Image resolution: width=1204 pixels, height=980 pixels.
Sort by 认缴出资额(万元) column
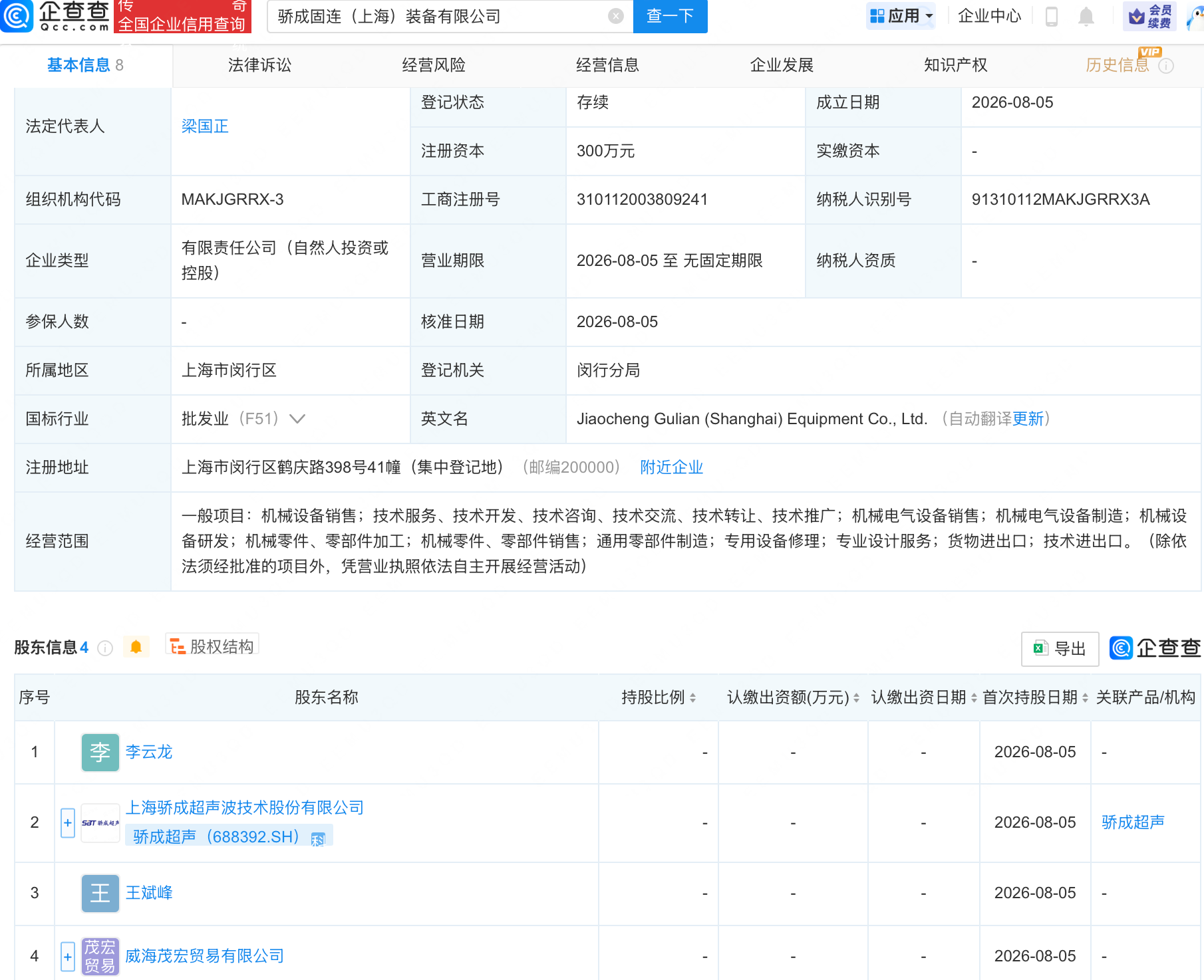856,697
